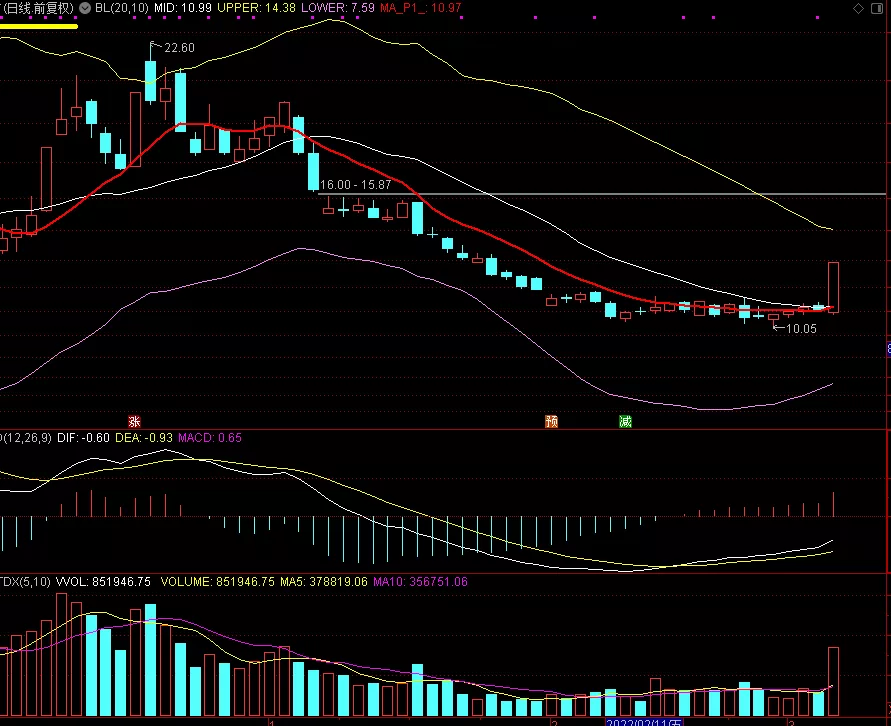Click the DIF: -0.60 value
Screen dimensions: 891x726
83,437
